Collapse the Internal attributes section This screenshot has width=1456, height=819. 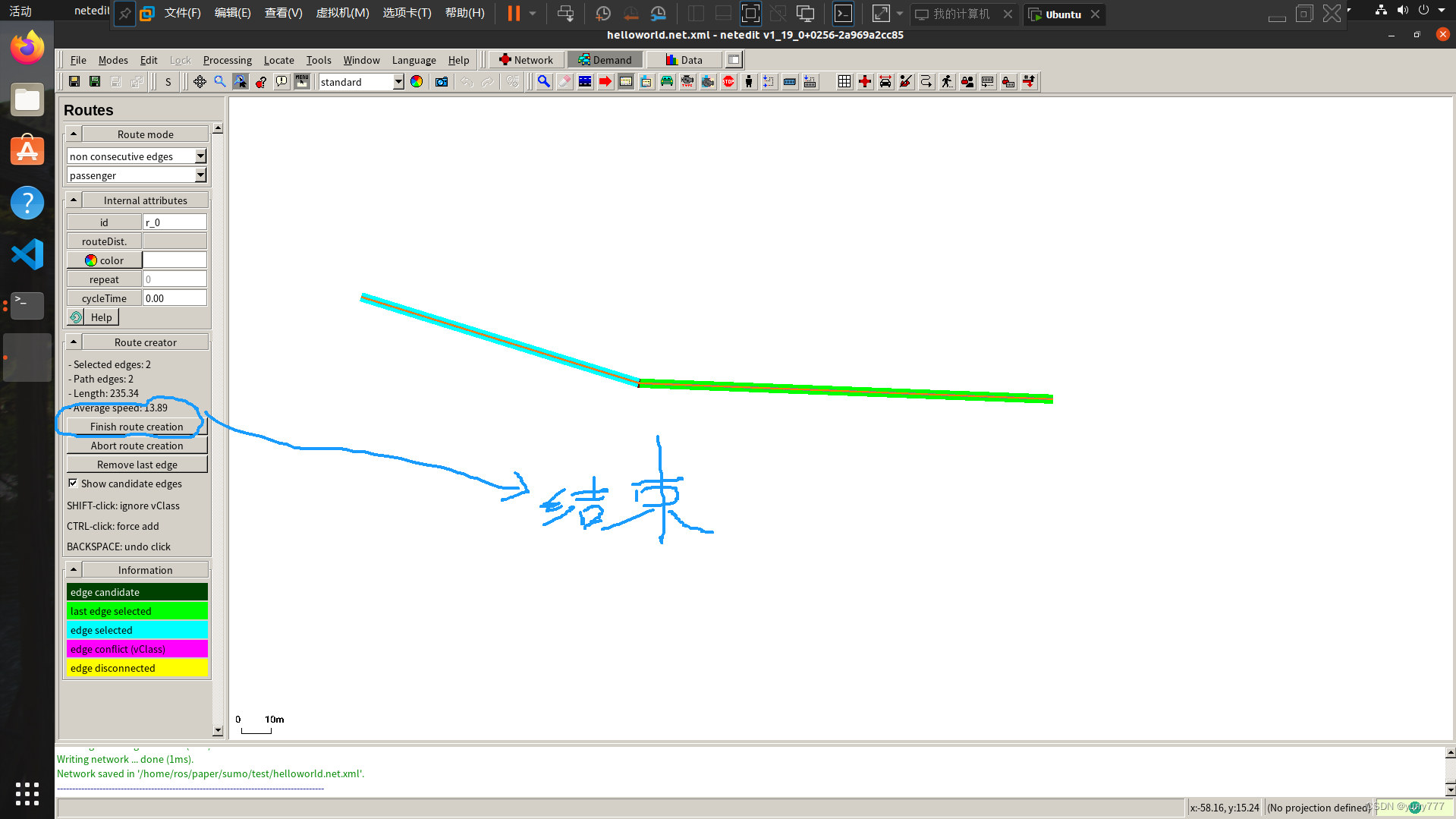pos(74,200)
